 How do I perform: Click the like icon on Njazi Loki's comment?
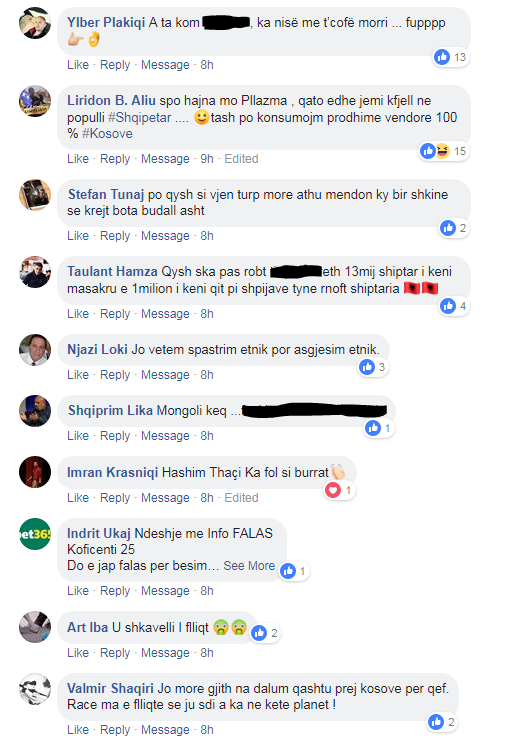click(x=367, y=367)
